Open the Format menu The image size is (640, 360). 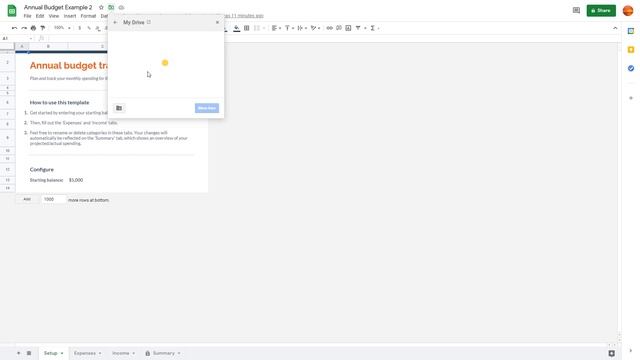88,16
